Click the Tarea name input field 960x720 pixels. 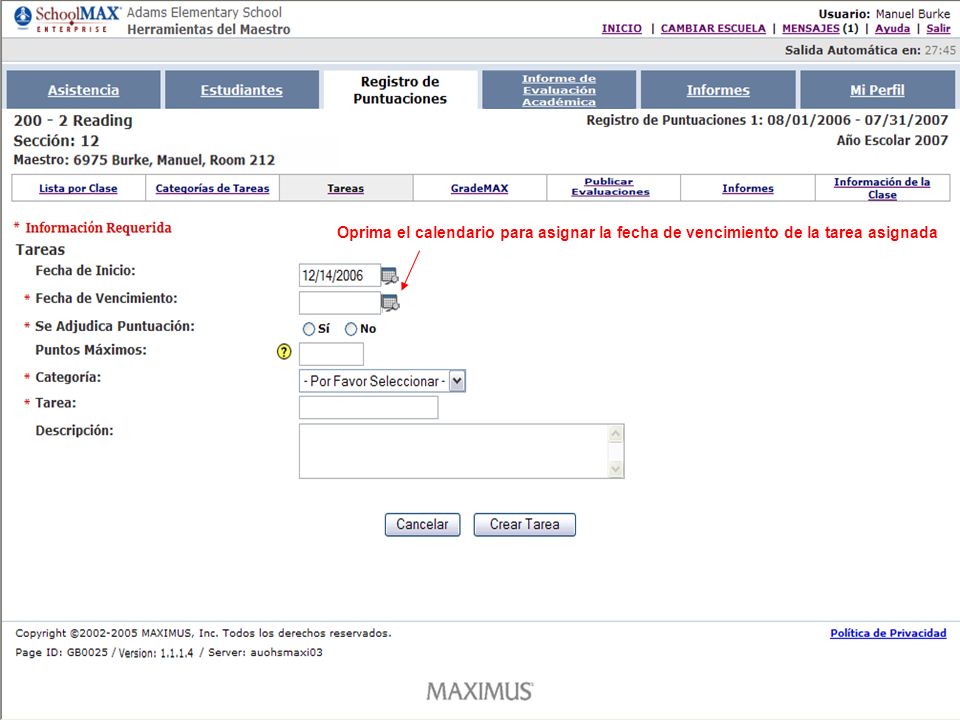[x=369, y=407]
